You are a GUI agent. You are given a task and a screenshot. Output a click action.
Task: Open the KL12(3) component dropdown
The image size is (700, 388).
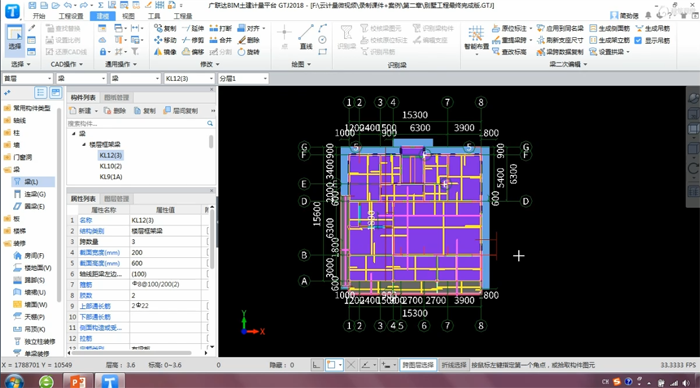189,79
